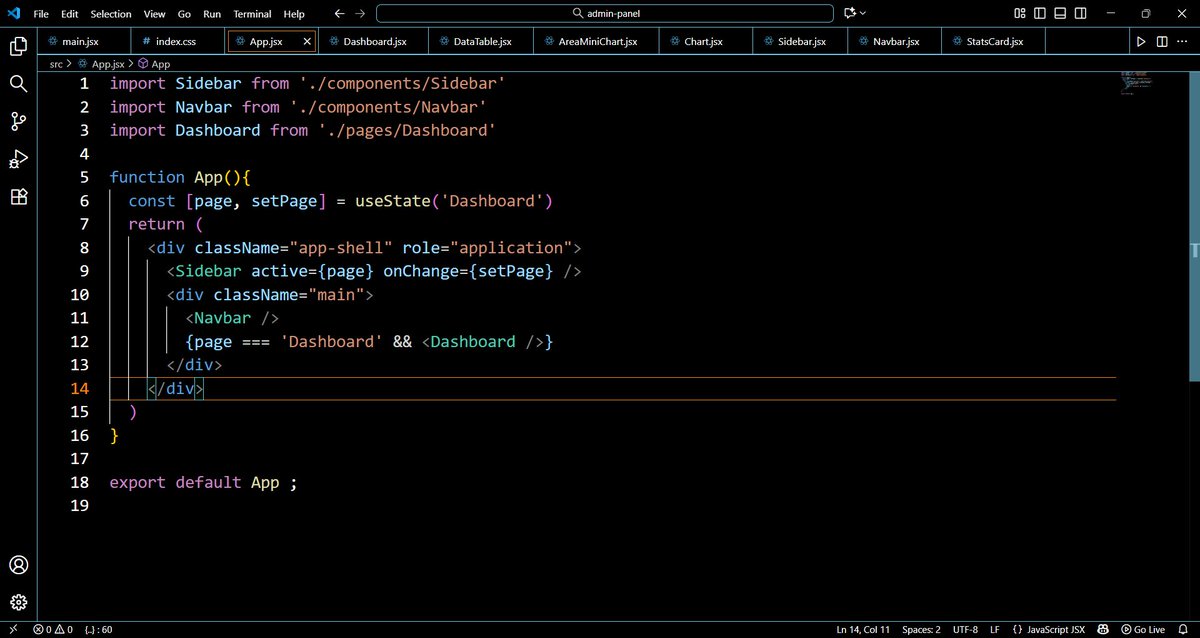Open the notifications bell
The image size is (1200, 638).
1185,630
